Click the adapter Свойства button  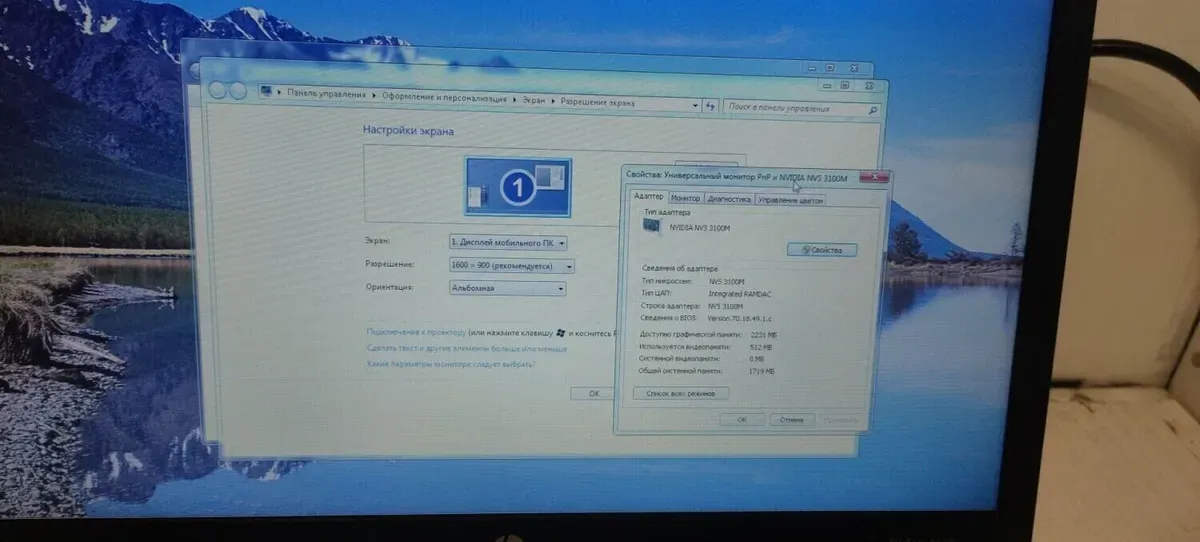tap(821, 250)
